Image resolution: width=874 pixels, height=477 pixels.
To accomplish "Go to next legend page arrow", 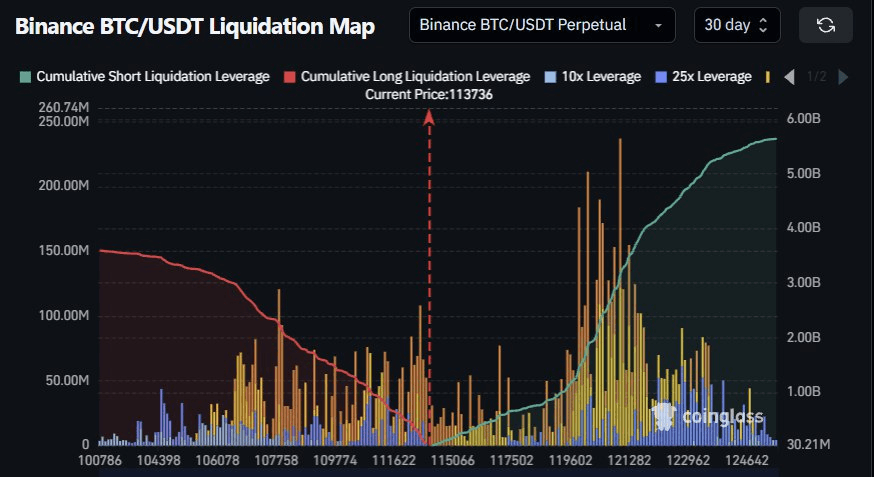I will (x=843, y=77).
